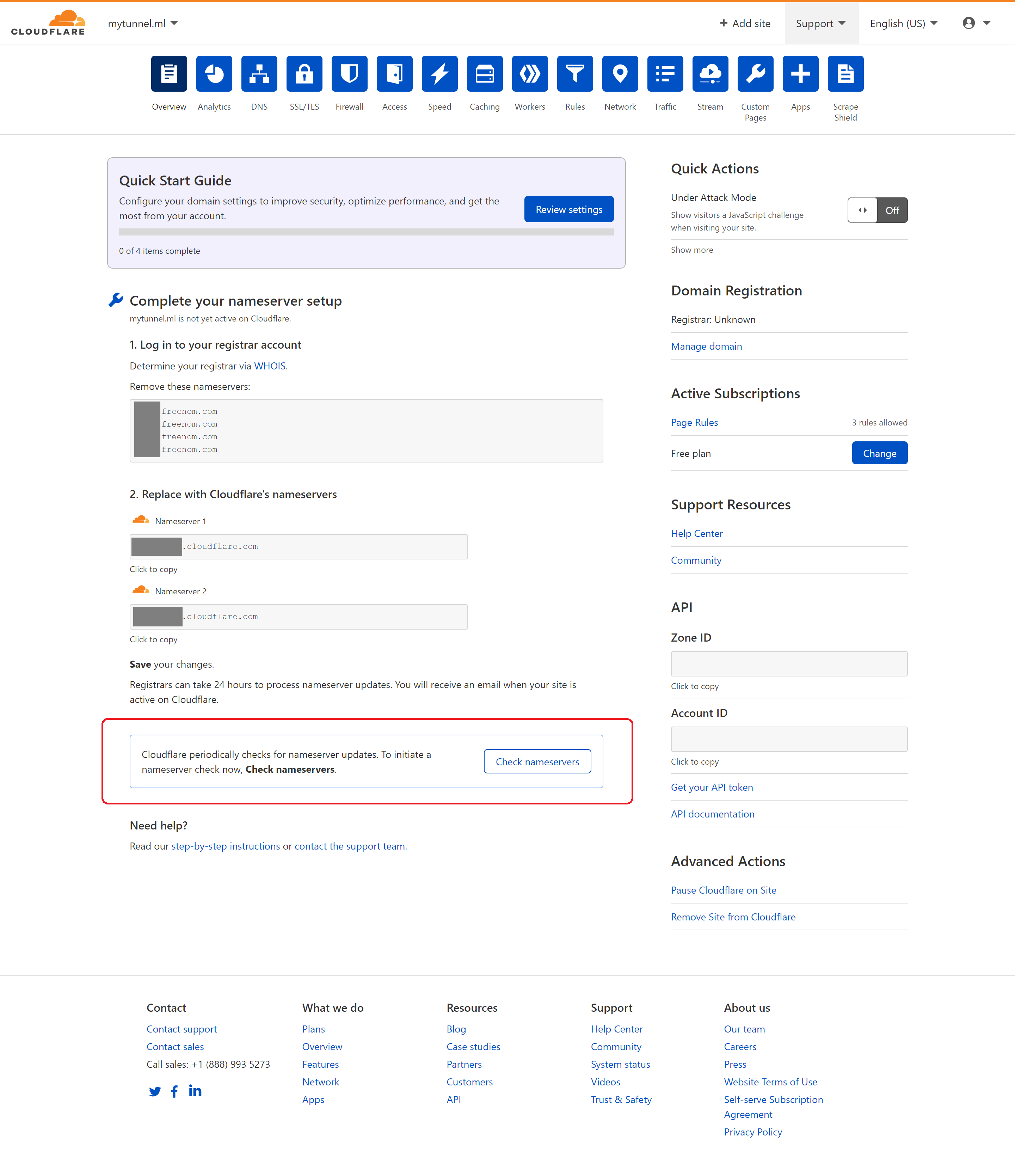Open Page Rules subscription link
The image size is (1015, 1176).
694,422
